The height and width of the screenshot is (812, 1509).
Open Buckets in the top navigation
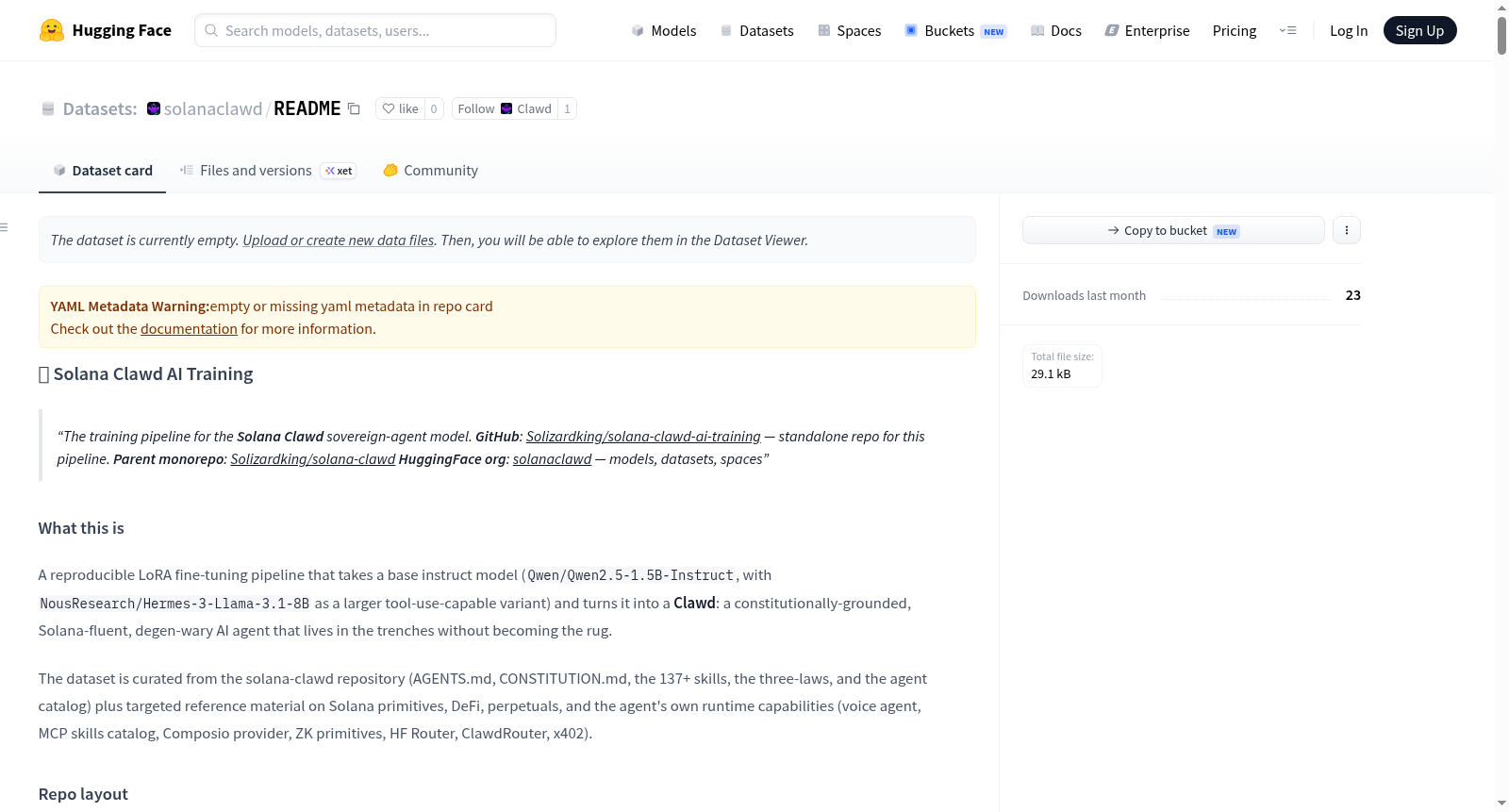[955, 30]
